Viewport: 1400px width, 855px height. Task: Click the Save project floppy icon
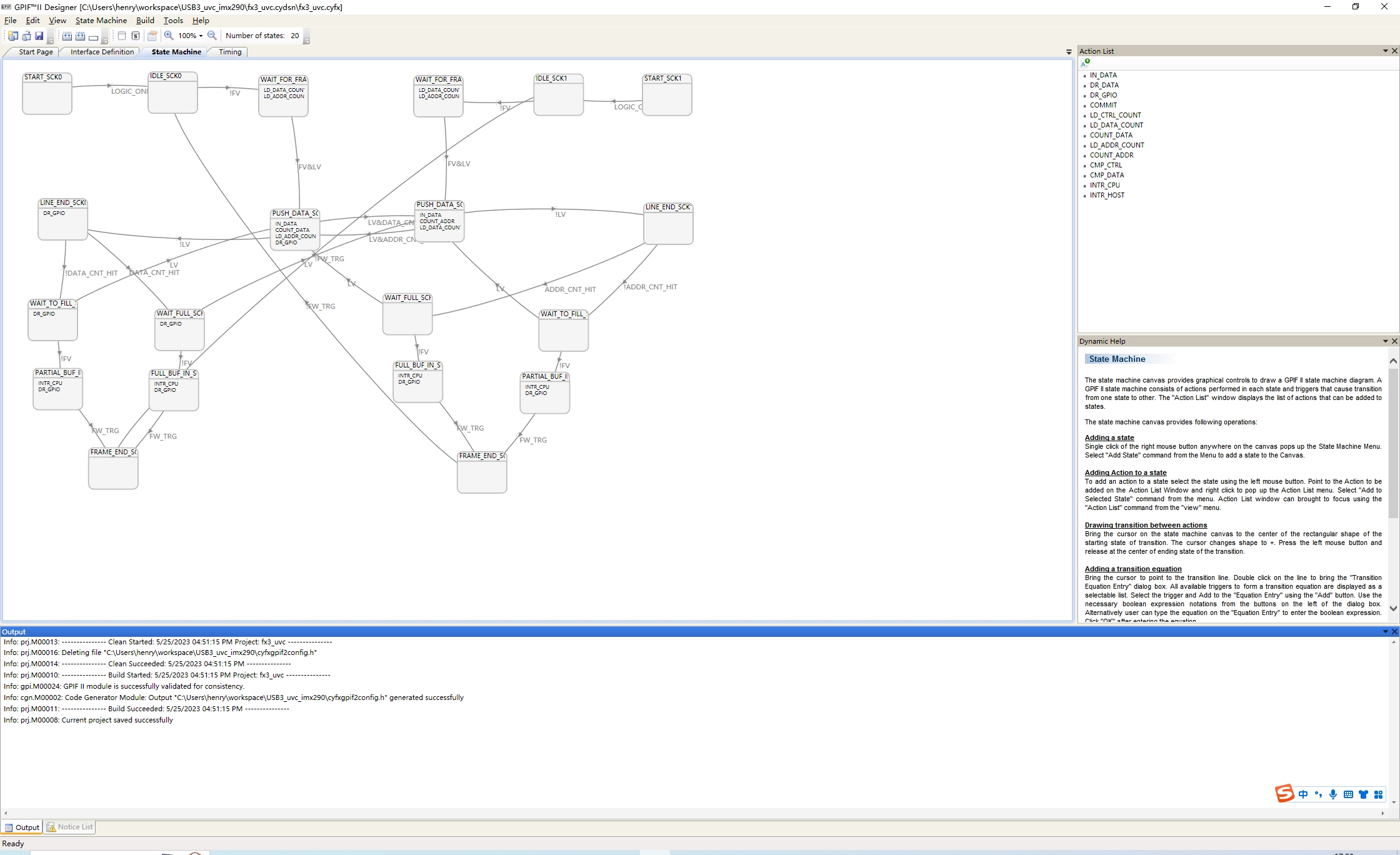pyautogui.click(x=39, y=36)
